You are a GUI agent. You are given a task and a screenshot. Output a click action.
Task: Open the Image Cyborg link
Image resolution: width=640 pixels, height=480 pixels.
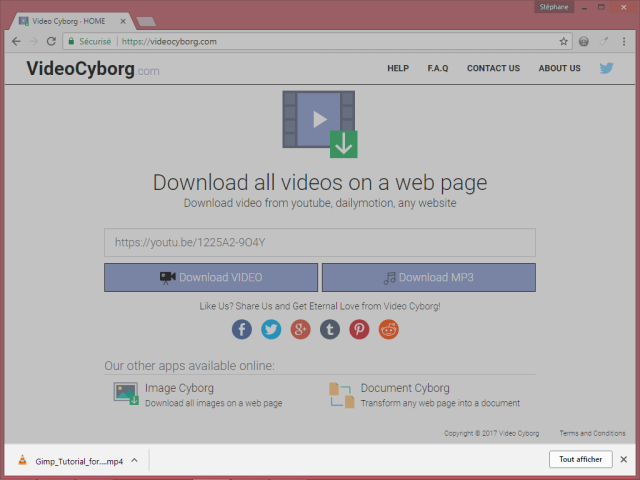click(179, 388)
